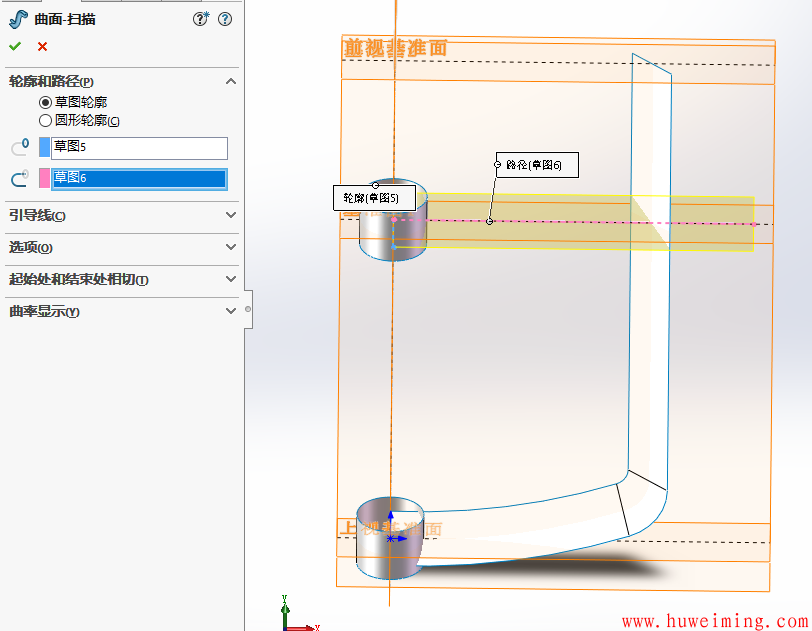Screen dimensions: 812x631
Task: Open the detailed help icon with star
Action: point(201,19)
